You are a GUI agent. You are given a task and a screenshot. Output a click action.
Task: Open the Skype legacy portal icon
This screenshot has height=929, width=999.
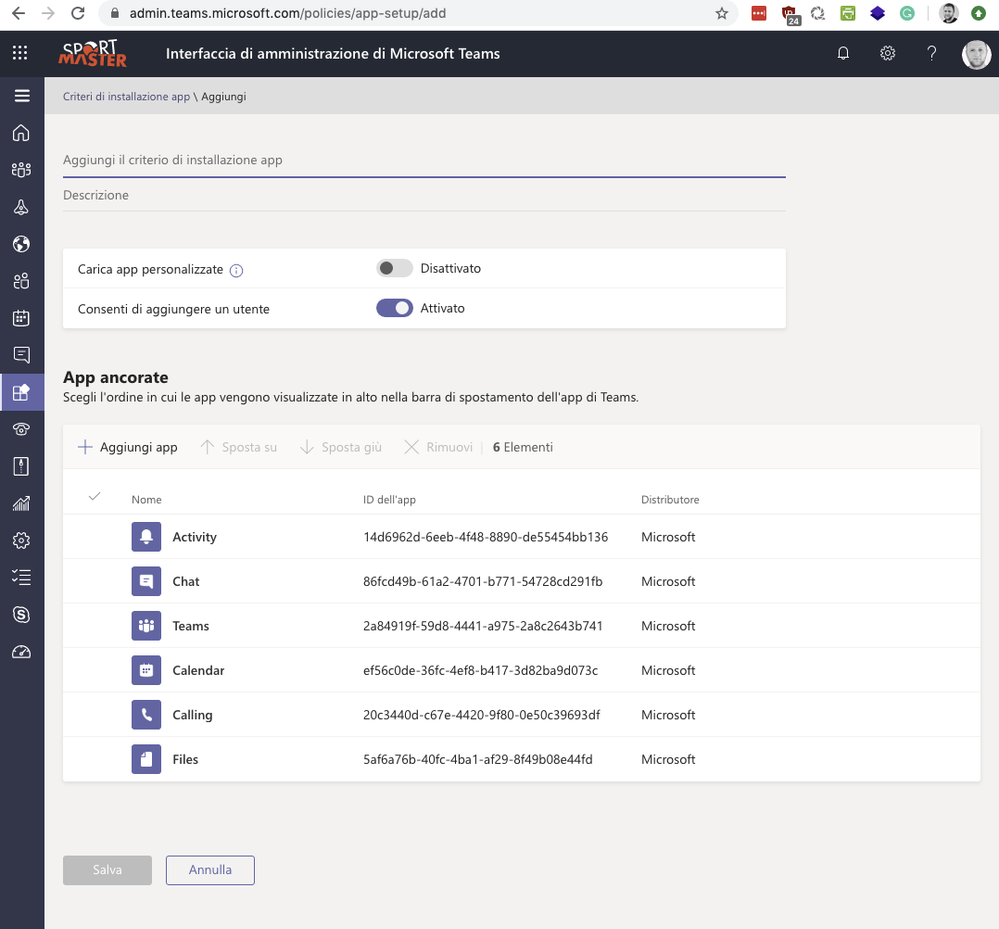click(x=21, y=614)
